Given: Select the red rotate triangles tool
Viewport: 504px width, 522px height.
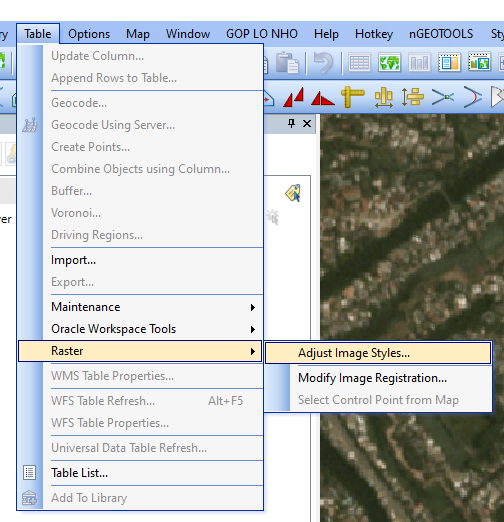Looking at the screenshot, I should (322, 98).
